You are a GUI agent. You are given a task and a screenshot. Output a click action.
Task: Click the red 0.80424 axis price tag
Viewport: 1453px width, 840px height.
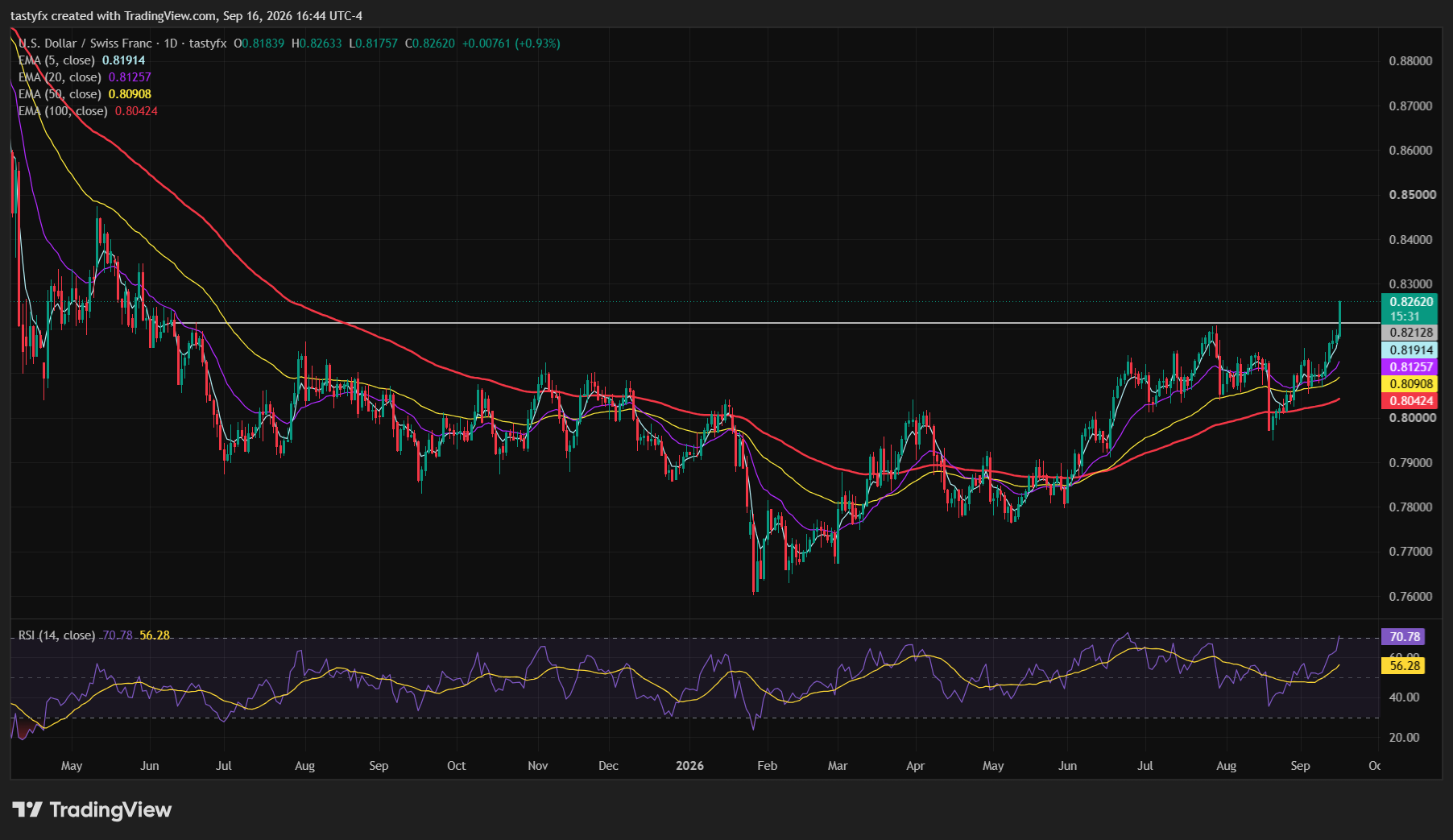click(x=1410, y=401)
